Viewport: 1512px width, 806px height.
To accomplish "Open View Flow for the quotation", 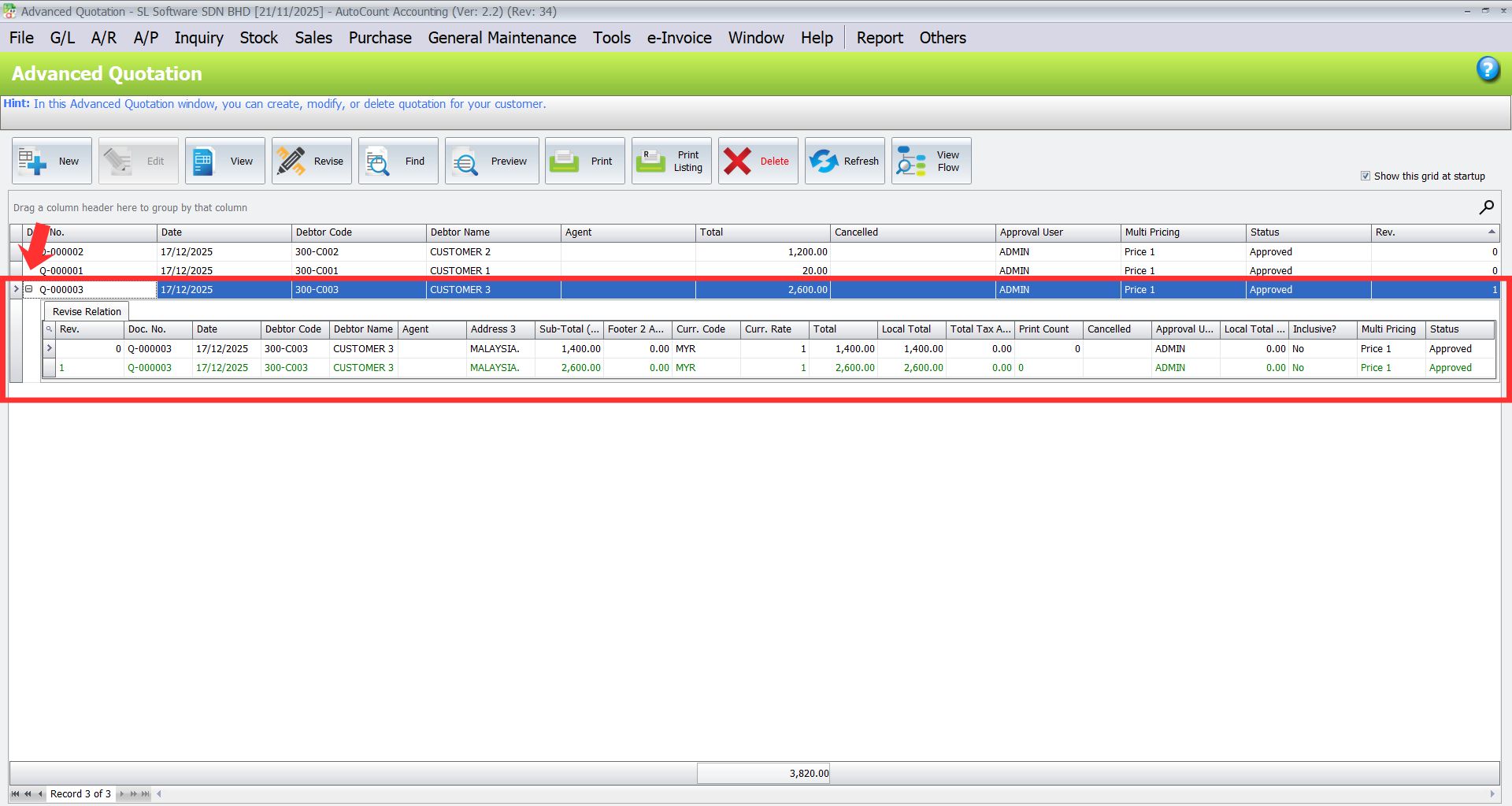I will coord(931,161).
